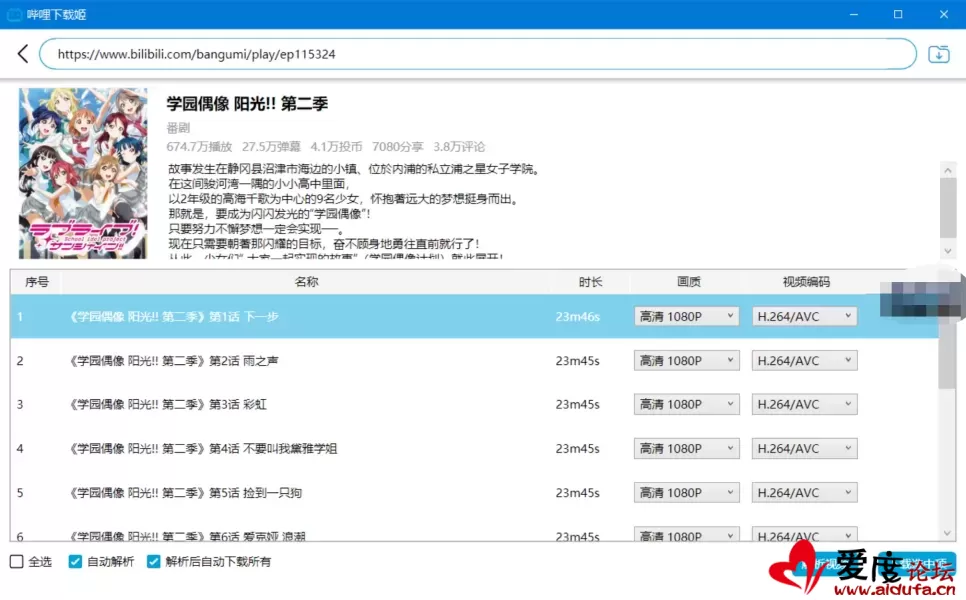Select episode row 第4话 不要叫我黛雅学姐

(474, 448)
